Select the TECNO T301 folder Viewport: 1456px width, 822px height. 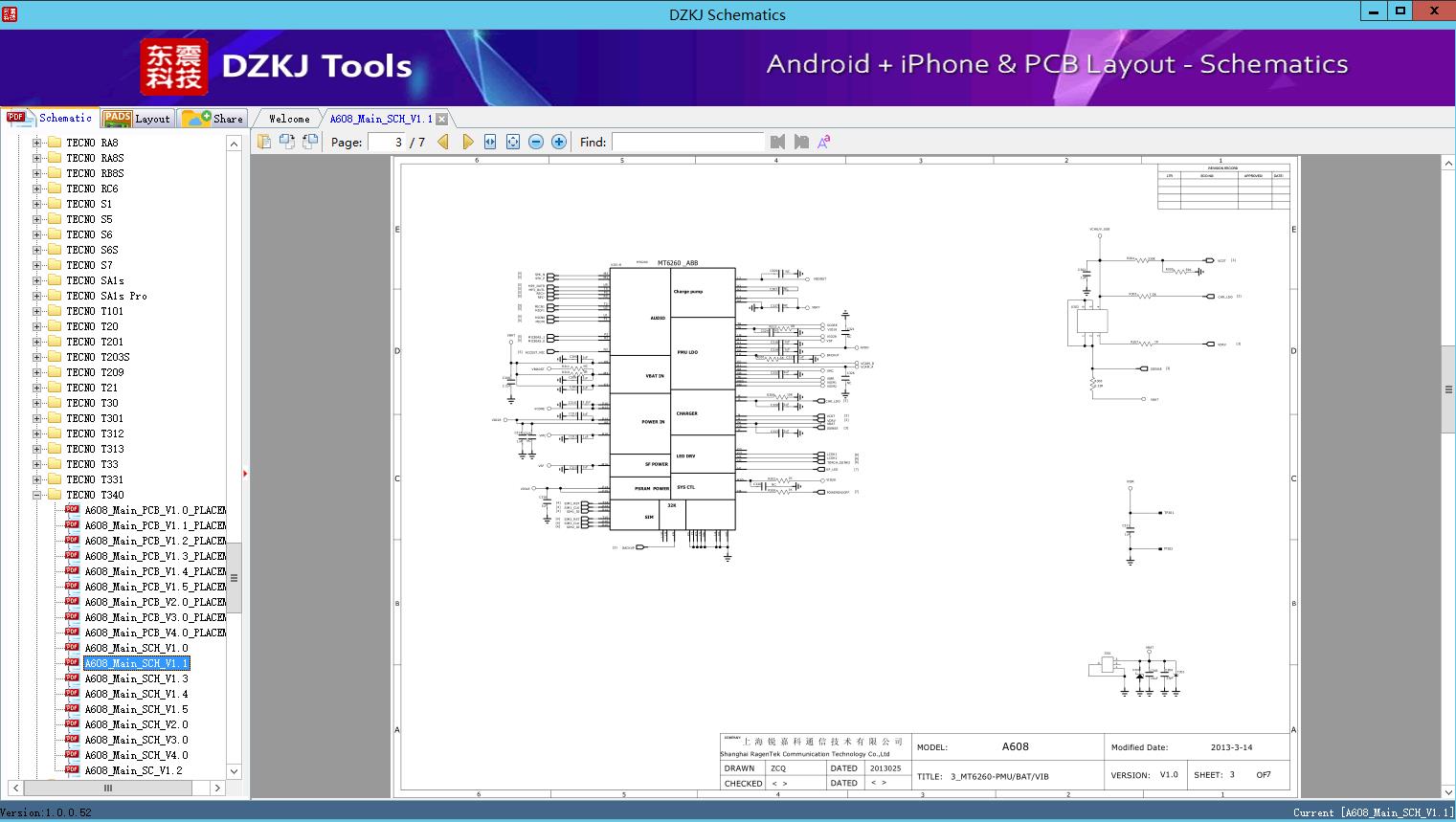(x=95, y=418)
